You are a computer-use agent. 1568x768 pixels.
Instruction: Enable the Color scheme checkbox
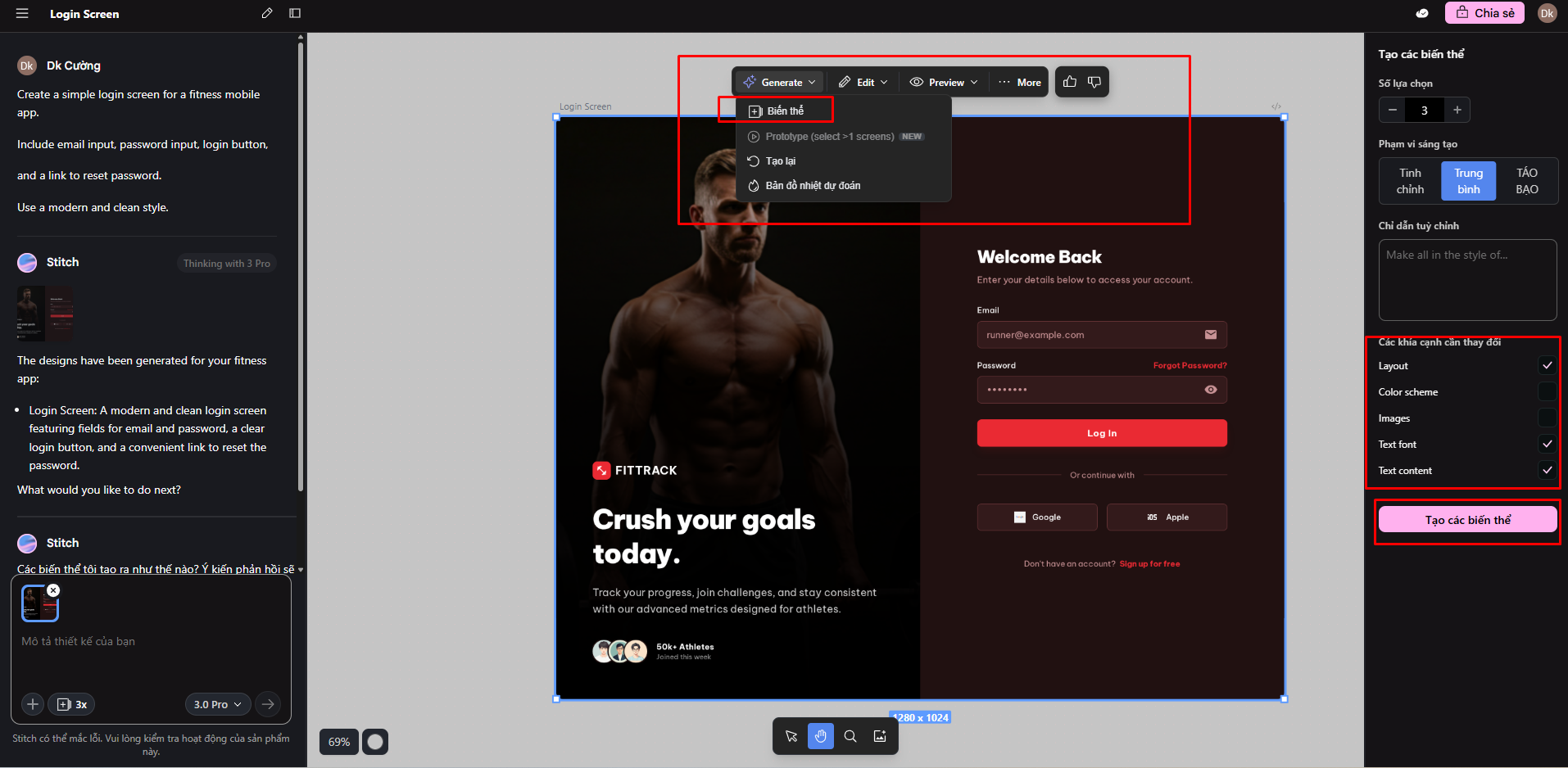tap(1547, 392)
